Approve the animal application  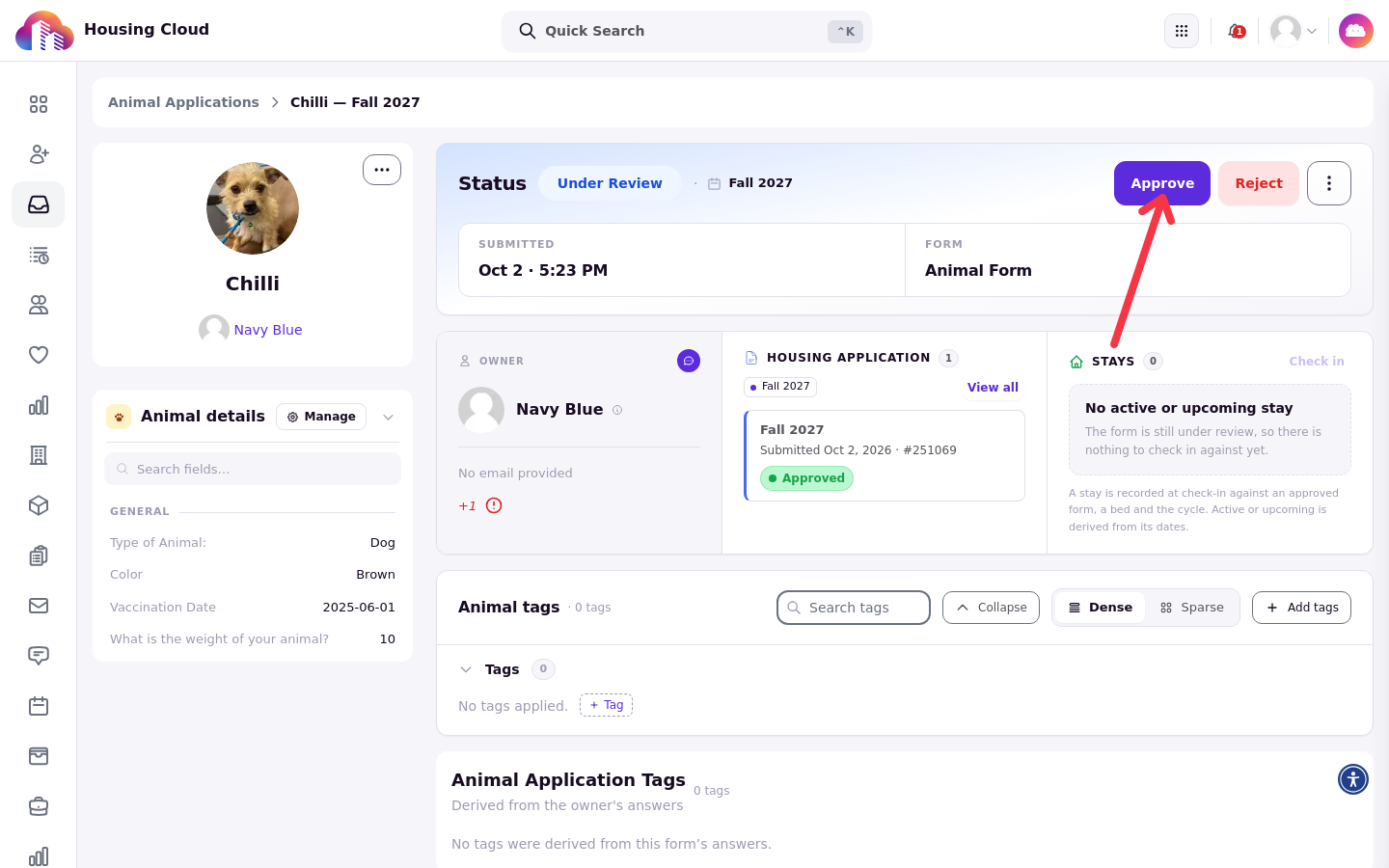(1162, 183)
